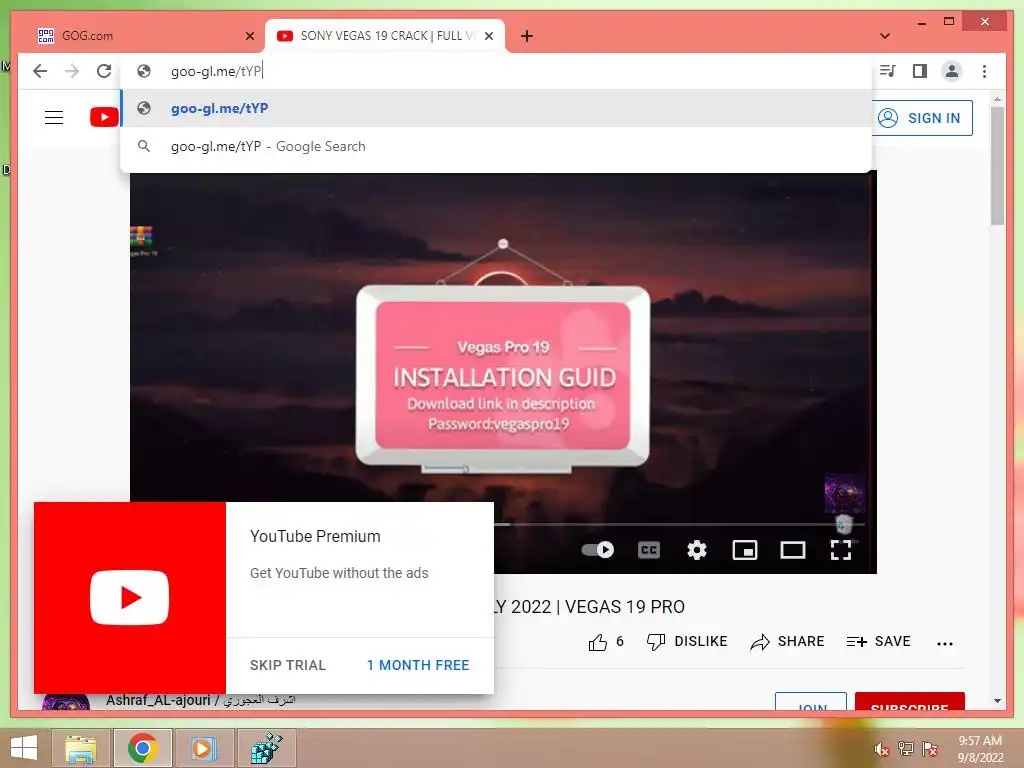Open video settings gear
The image size is (1024, 768).
point(696,550)
